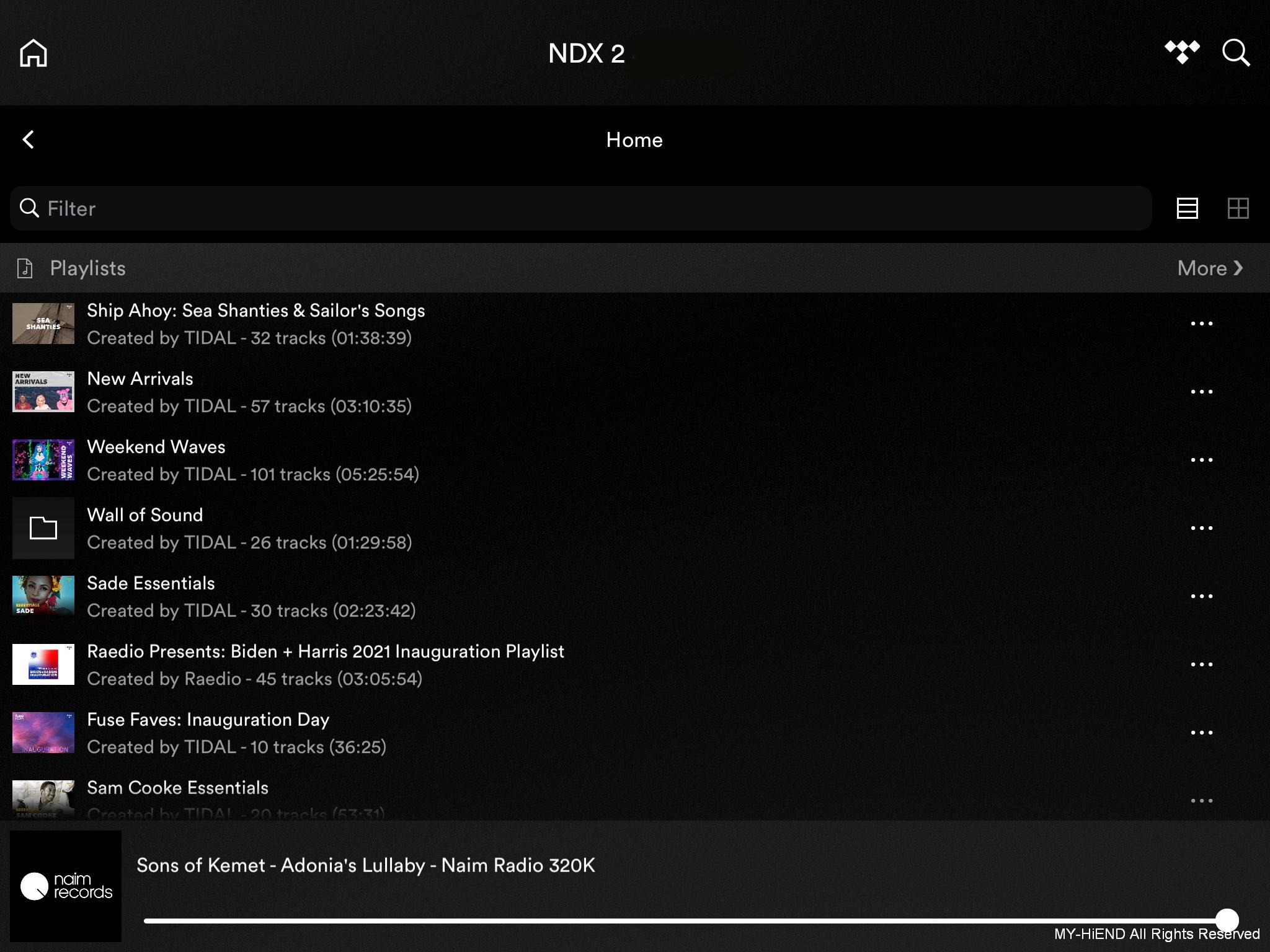Open options for Ship Ahoy playlist
Viewport: 1270px width, 952px height.
click(1201, 324)
